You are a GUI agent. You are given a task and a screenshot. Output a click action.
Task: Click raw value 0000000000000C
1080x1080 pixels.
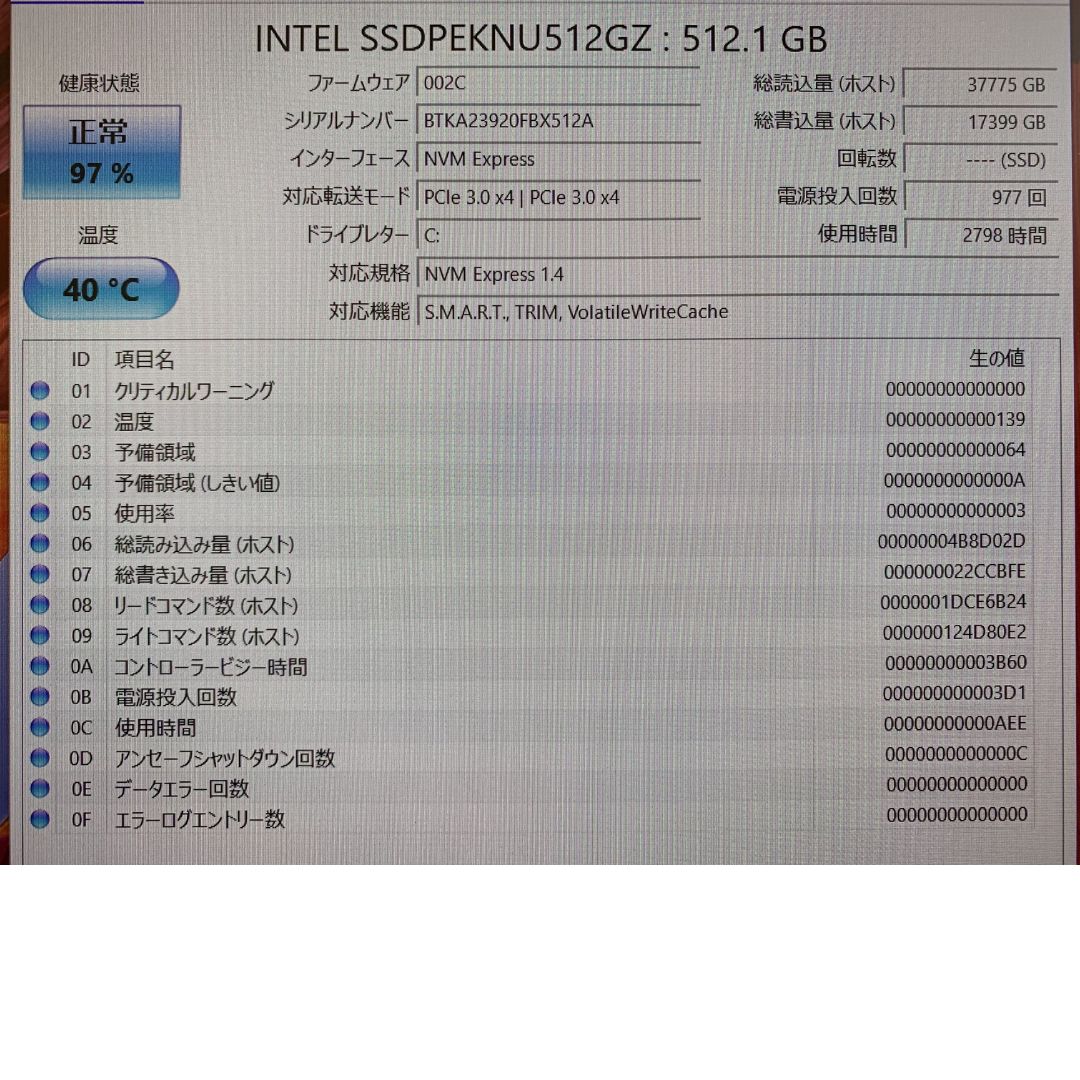click(956, 754)
